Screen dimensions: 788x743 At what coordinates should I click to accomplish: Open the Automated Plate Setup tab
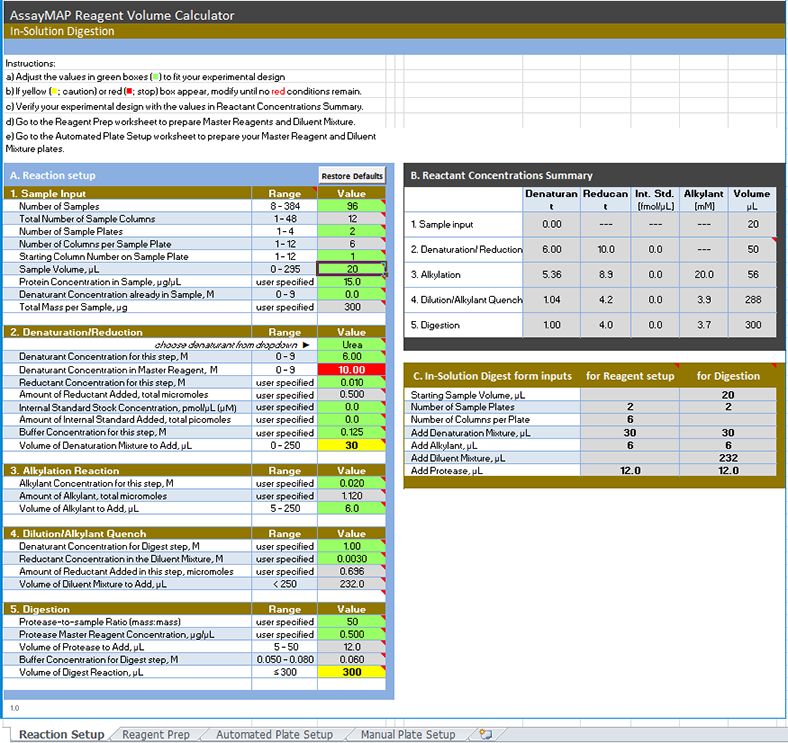[274, 734]
